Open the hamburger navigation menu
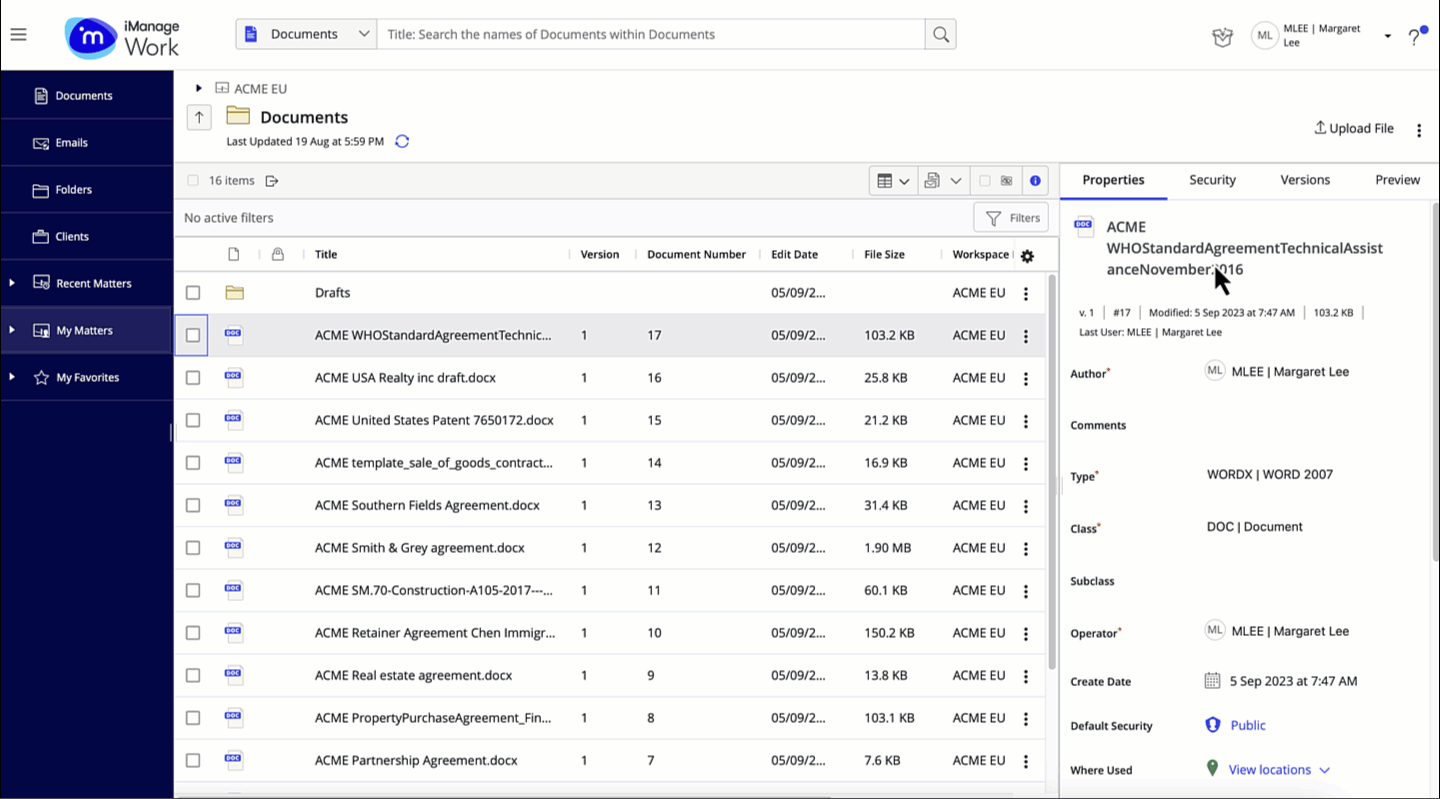The width and height of the screenshot is (1440, 799). click(x=19, y=34)
